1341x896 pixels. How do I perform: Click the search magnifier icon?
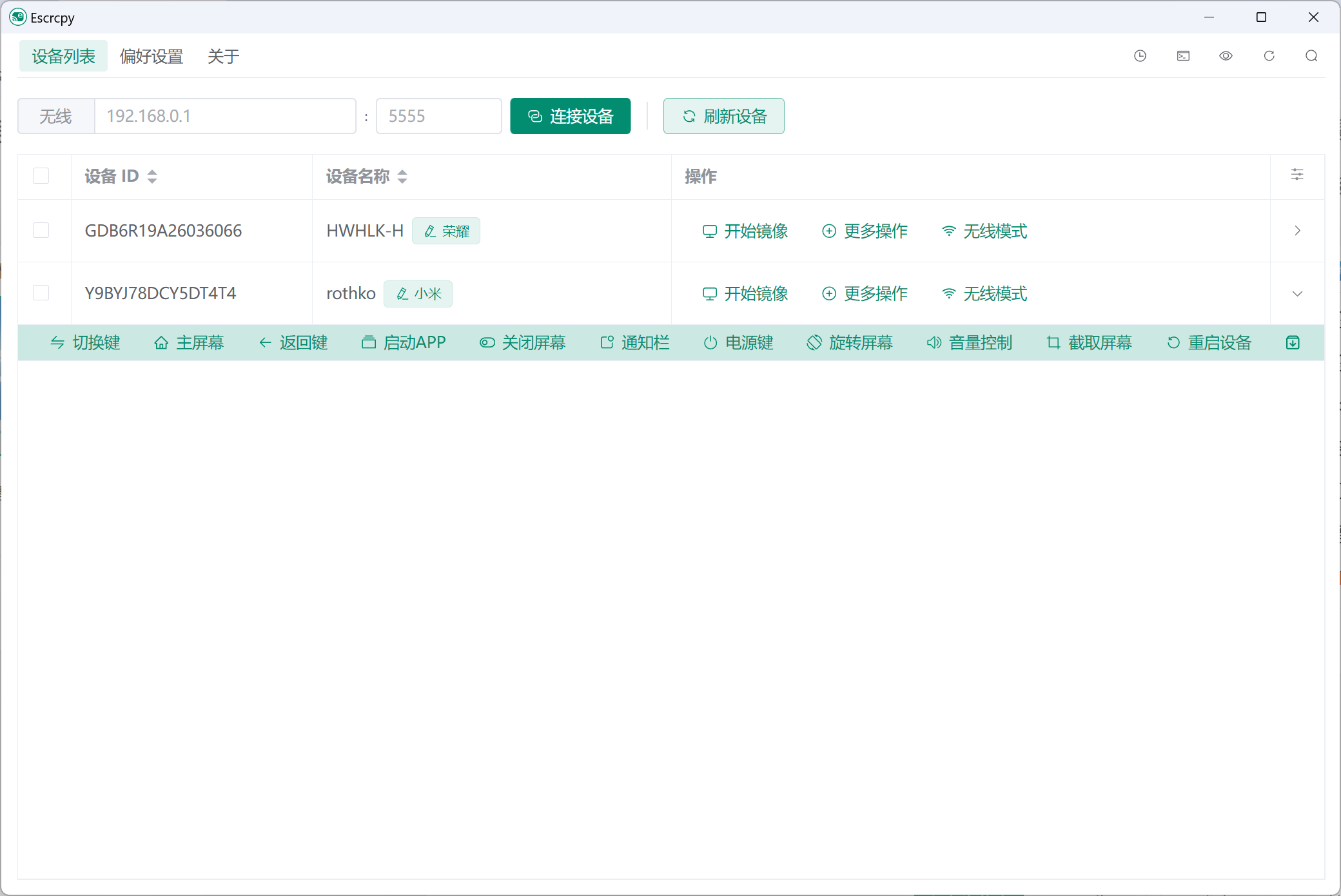(x=1311, y=56)
